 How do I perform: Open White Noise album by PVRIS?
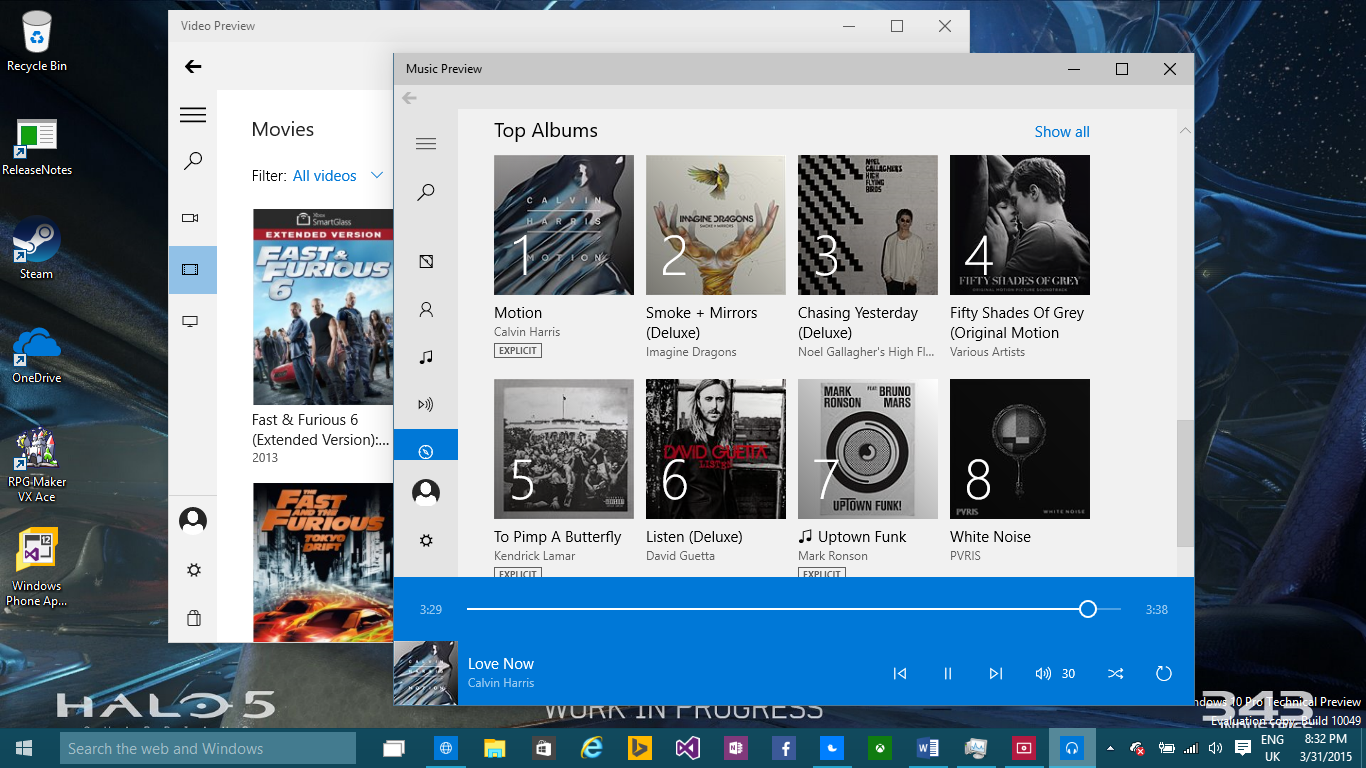click(1020, 449)
